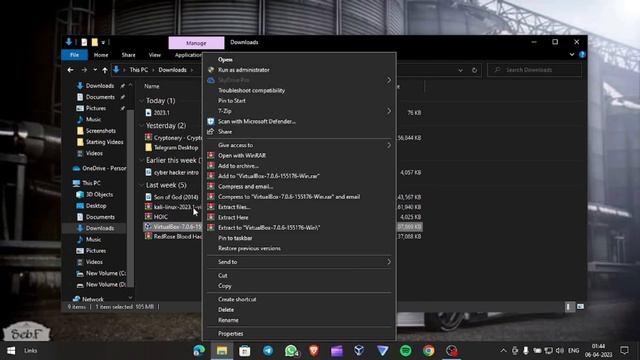The height and width of the screenshot is (360, 640).
Task: Click the Microsoft Defender shield icon
Action: tap(211, 121)
